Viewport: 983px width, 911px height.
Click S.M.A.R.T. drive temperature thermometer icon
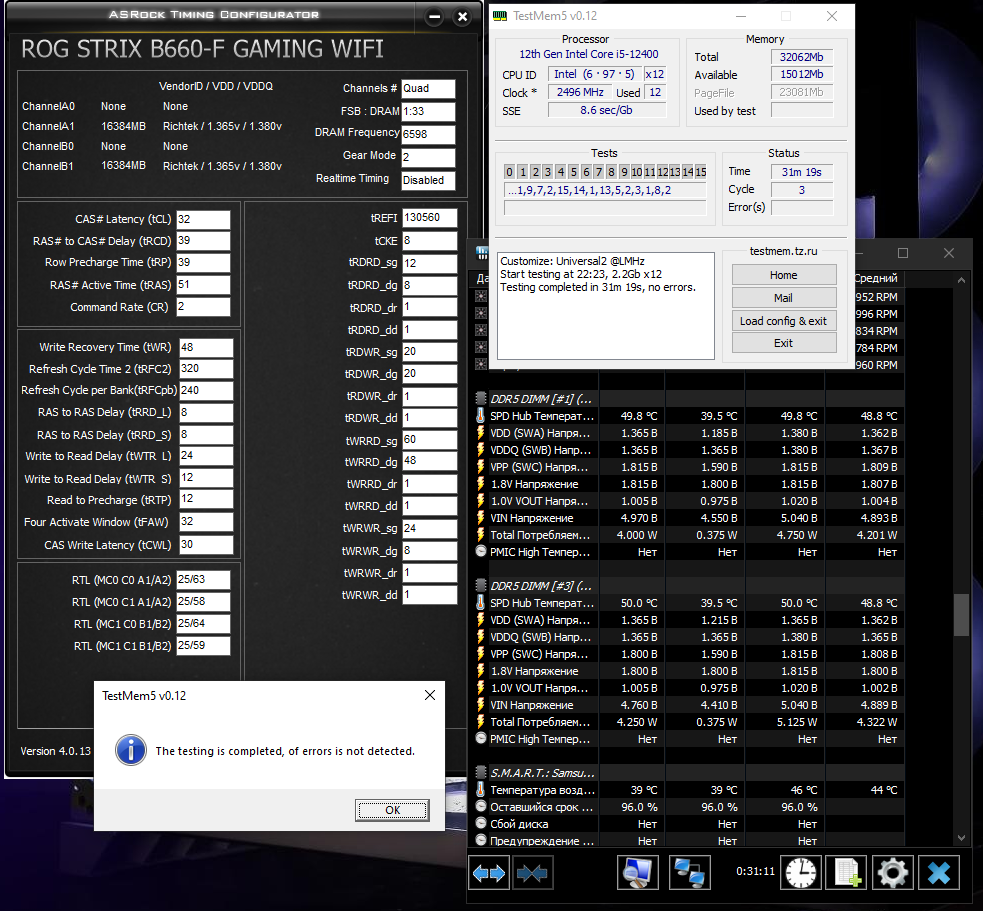[480, 789]
